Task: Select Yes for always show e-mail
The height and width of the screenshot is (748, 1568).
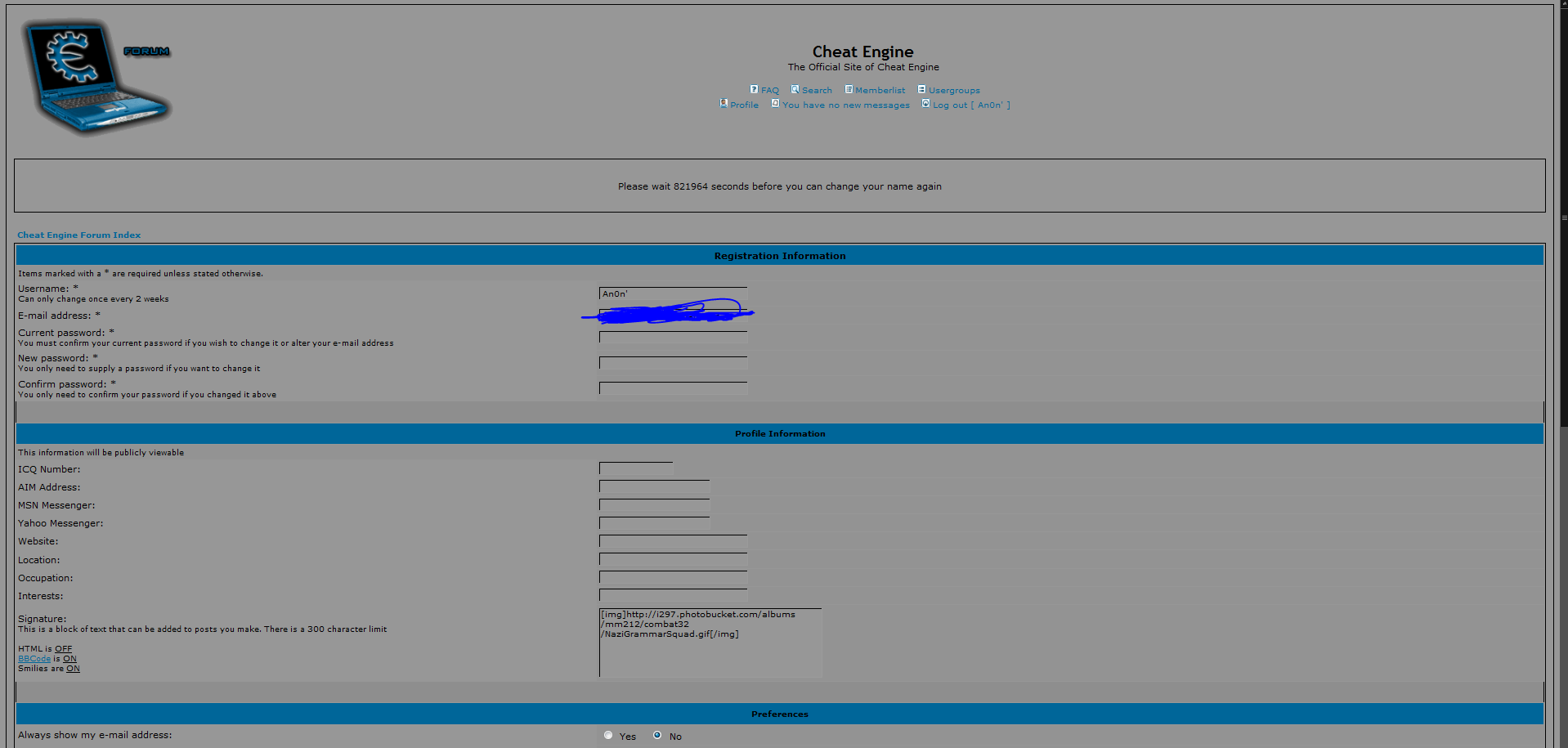Action: 608,735
